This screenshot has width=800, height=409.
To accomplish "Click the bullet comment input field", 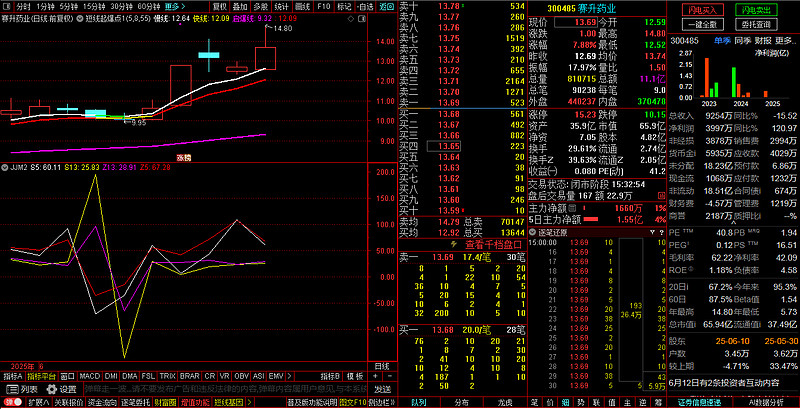I will (x=225, y=389).
